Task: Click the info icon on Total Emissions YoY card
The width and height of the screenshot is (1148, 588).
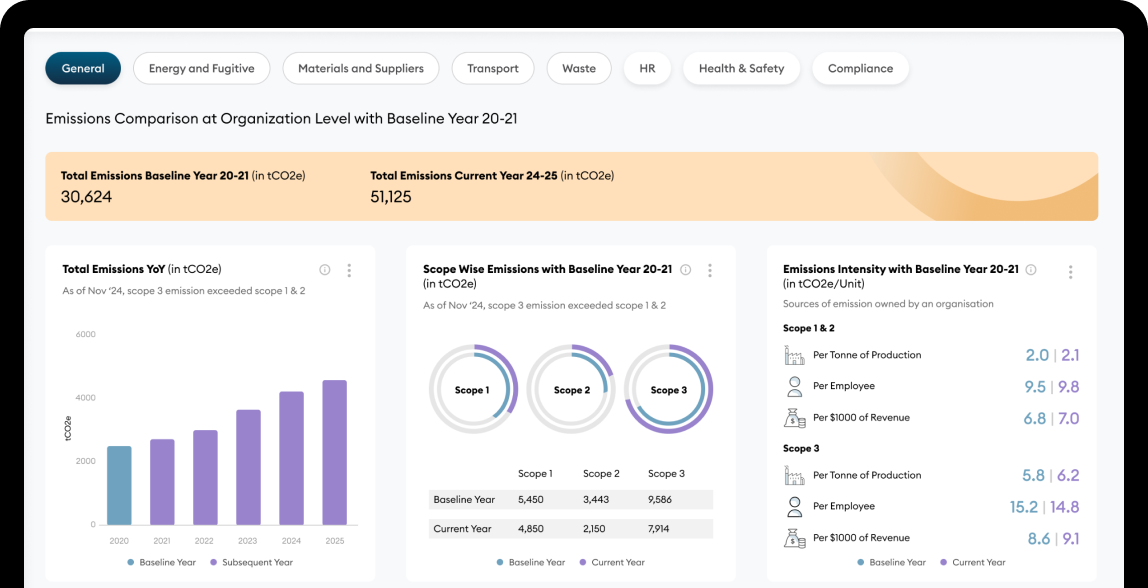Action: [x=324, y=269]
